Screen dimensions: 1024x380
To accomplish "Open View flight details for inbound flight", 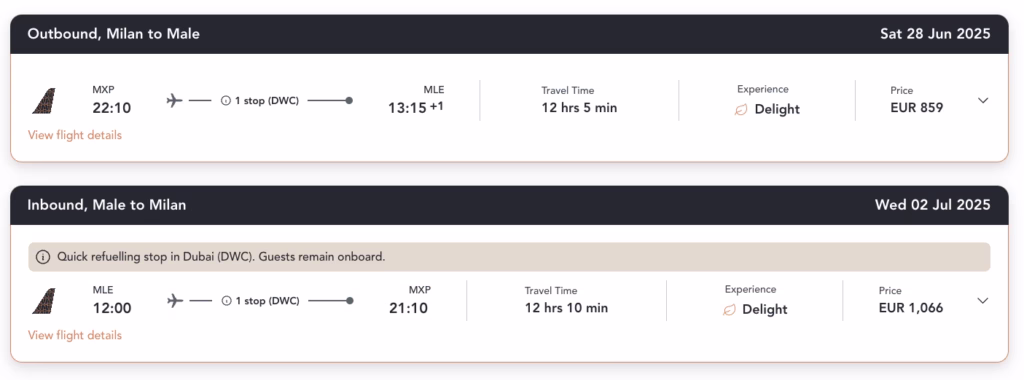I will coord(74,335).
